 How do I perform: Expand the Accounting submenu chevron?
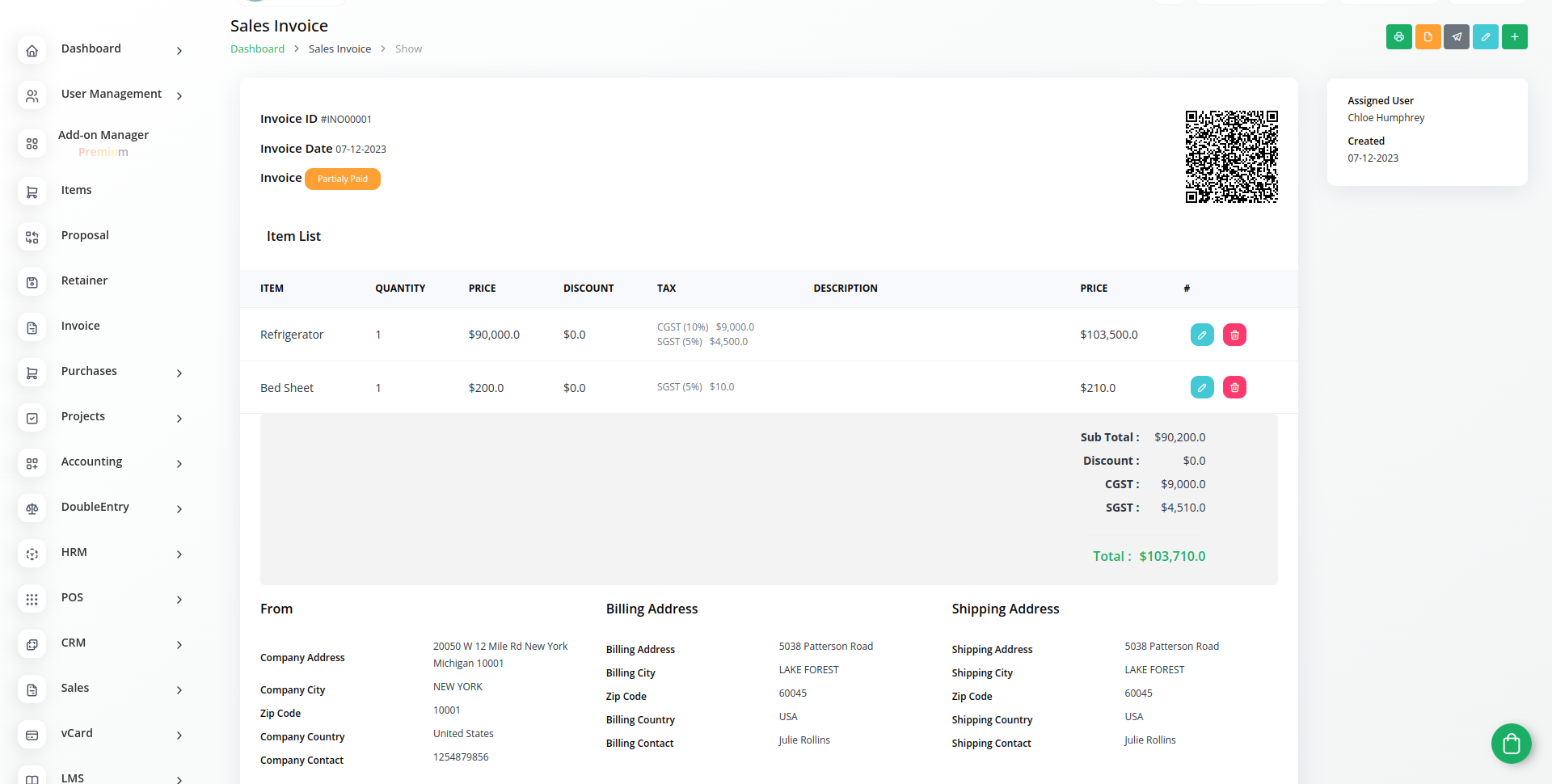point(179,463)
